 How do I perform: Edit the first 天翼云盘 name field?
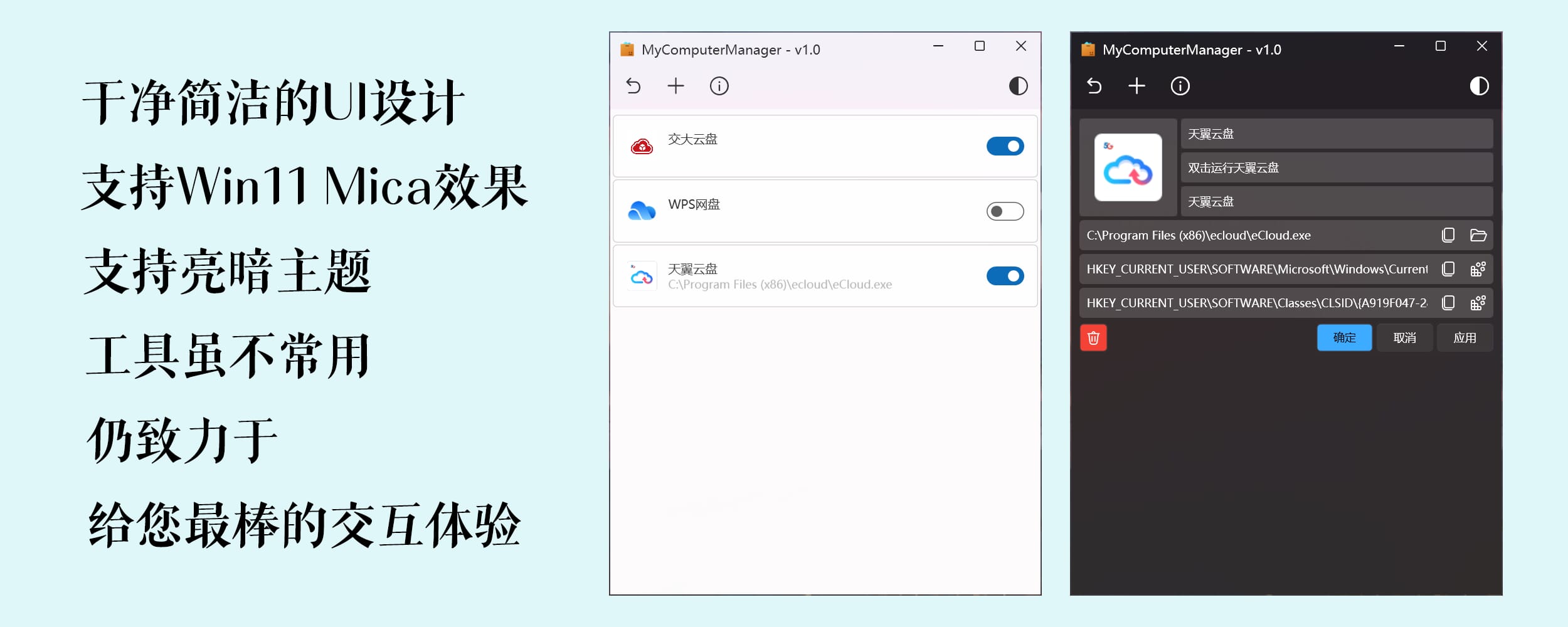(1337, 134)
